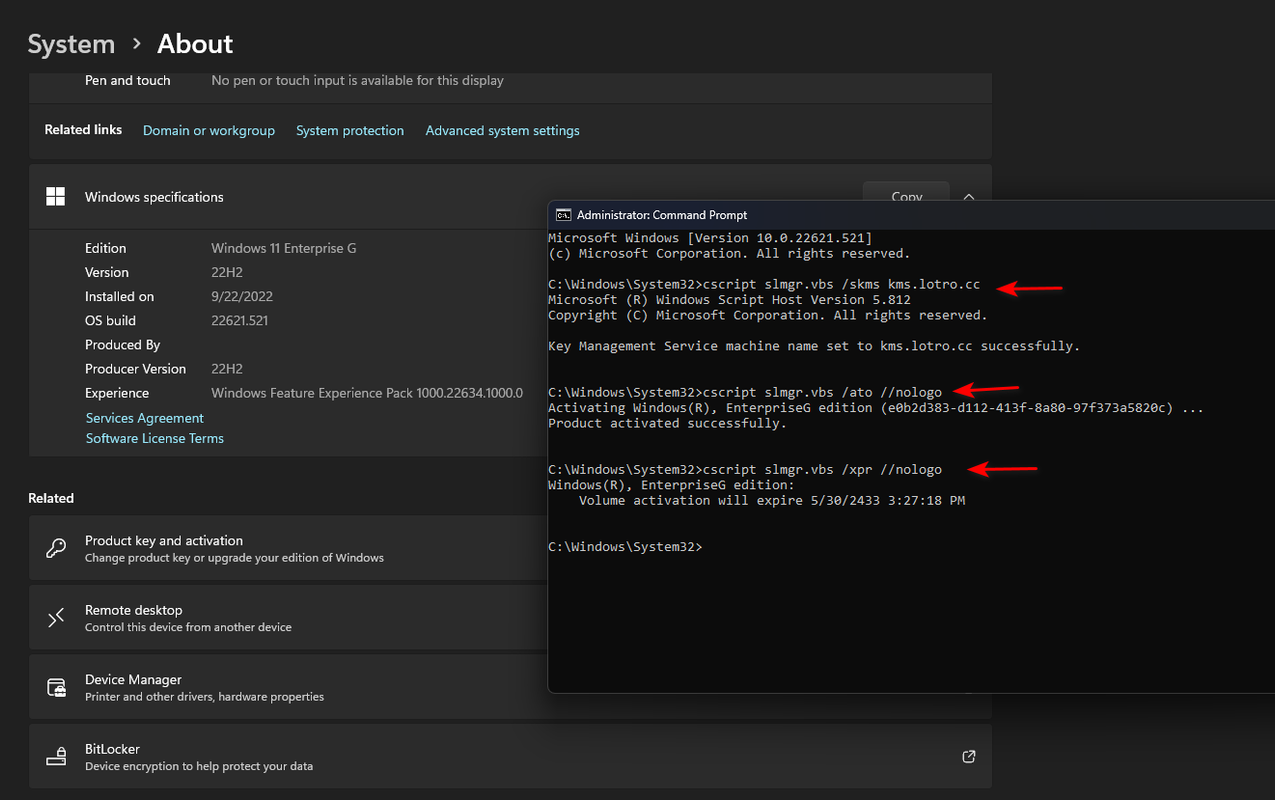Image resolution: width=1275 pixels, height=800 pixels.
Task: Open Domain or workgroup link
Action: (x=209, y=131)
